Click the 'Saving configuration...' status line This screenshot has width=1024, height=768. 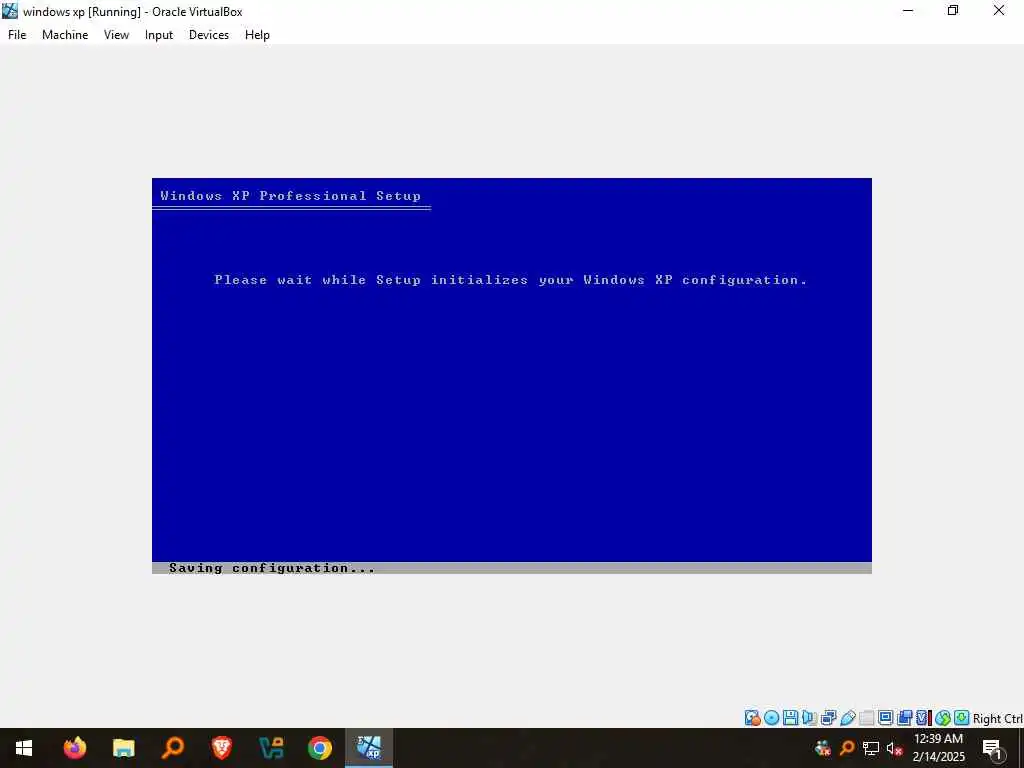[x=272, y=568]
